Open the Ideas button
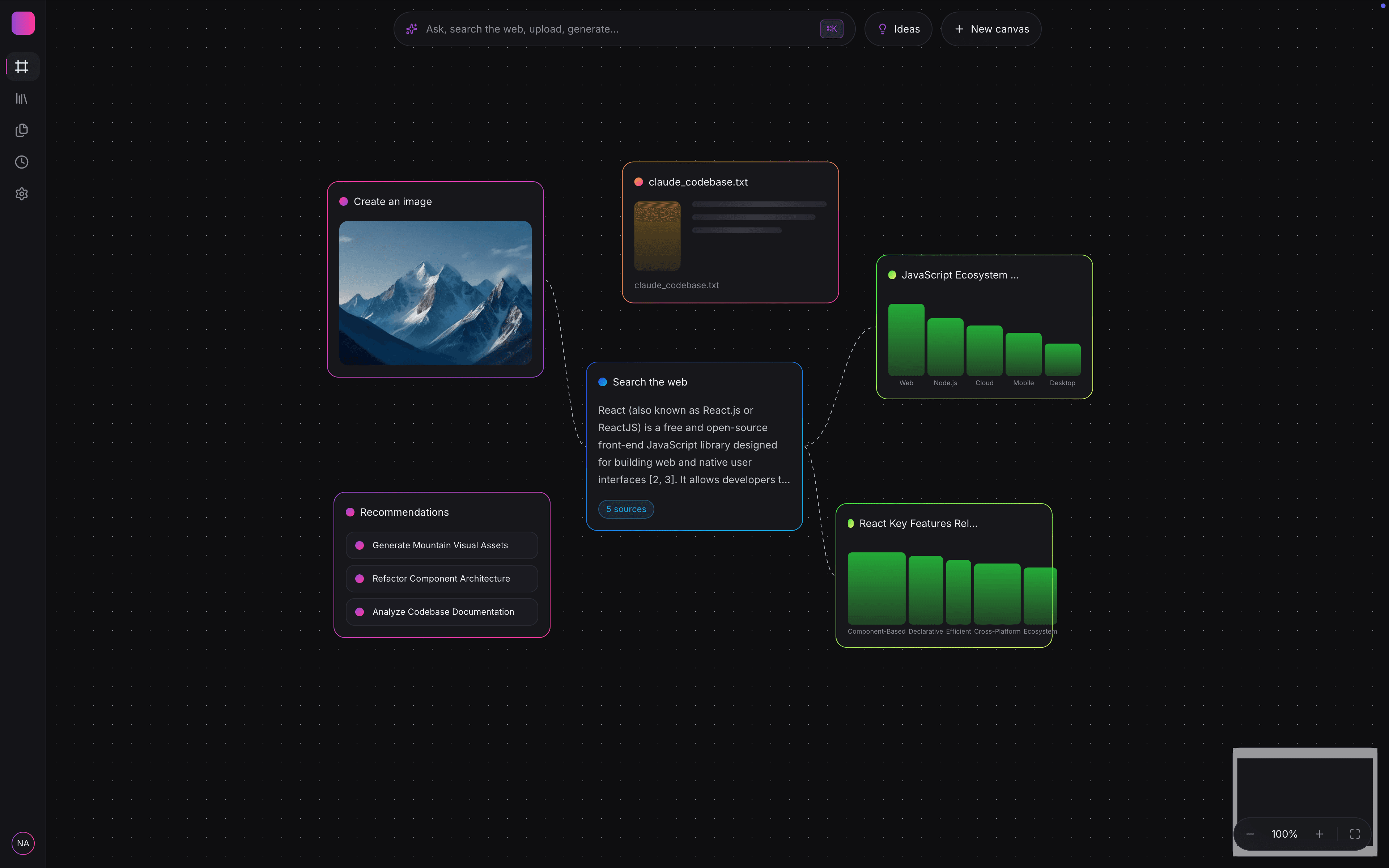 point(898,29)
